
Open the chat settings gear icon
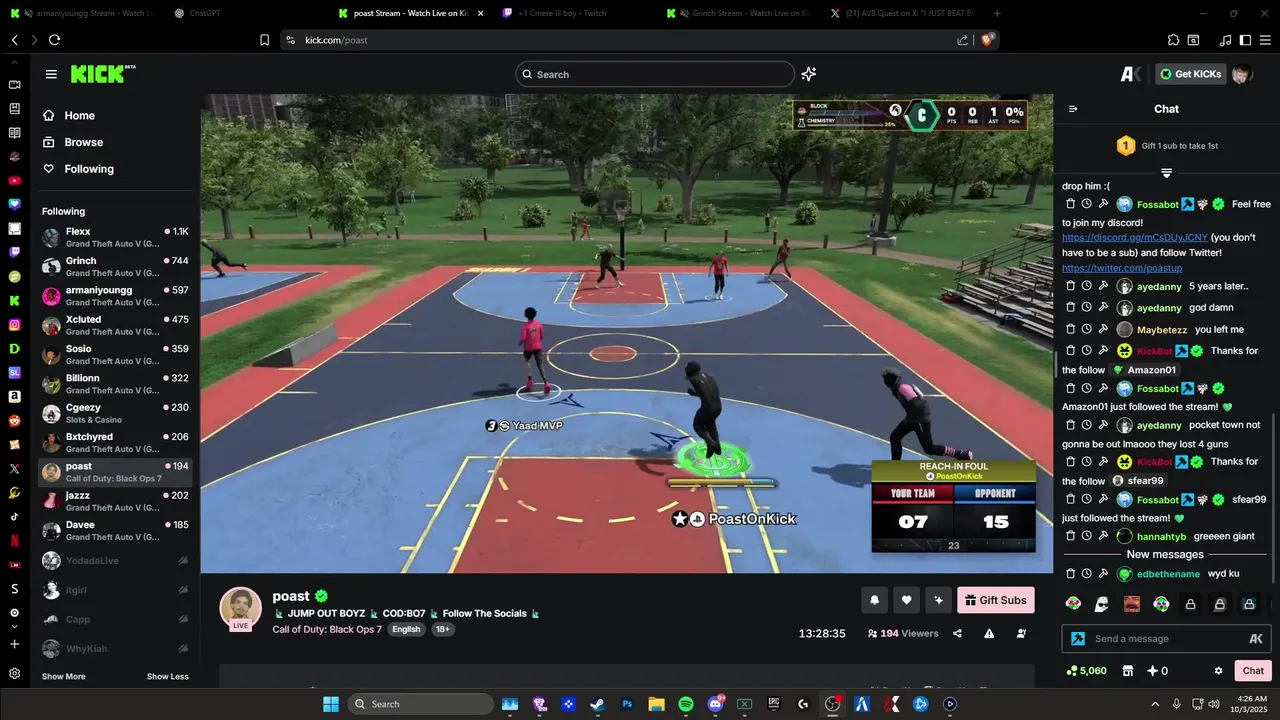pyautogui.click(x=1218, y=671)
